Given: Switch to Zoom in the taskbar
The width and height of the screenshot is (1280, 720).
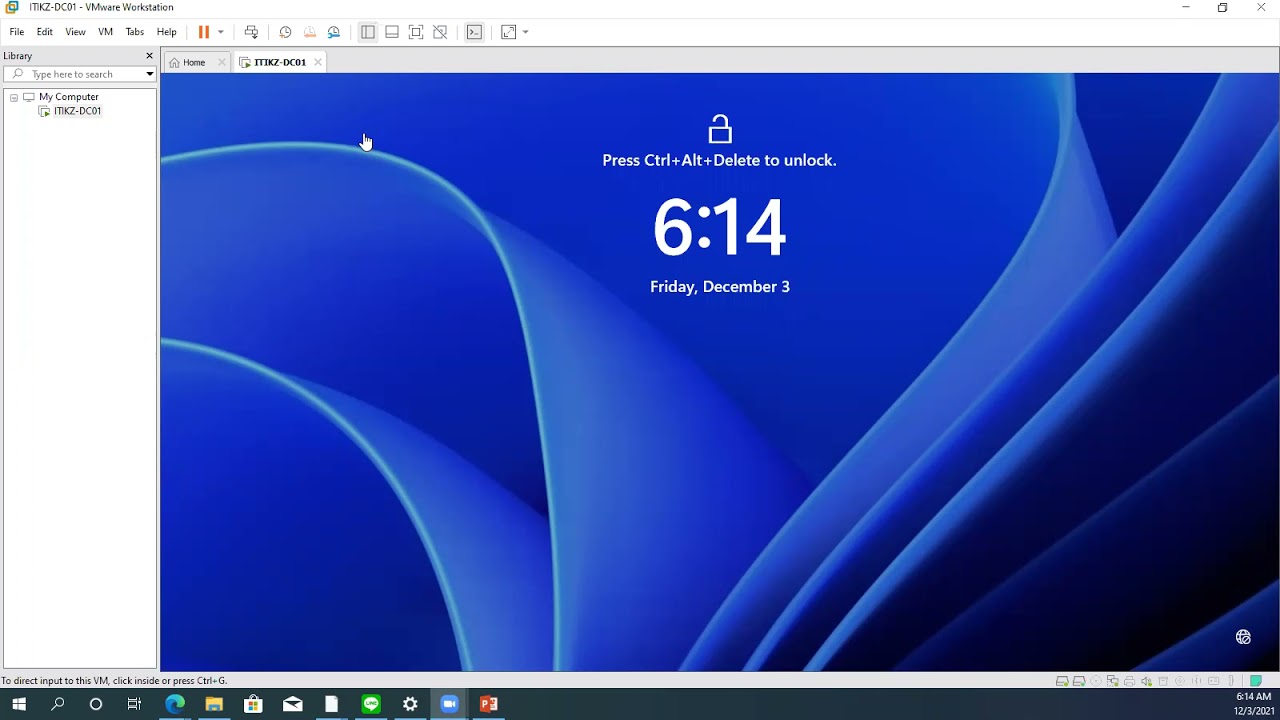Looking at the screenshot, I should [x=449, y=704].
